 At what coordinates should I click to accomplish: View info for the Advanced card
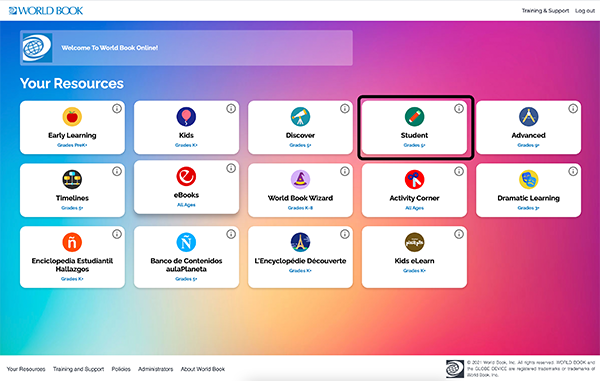573,109
